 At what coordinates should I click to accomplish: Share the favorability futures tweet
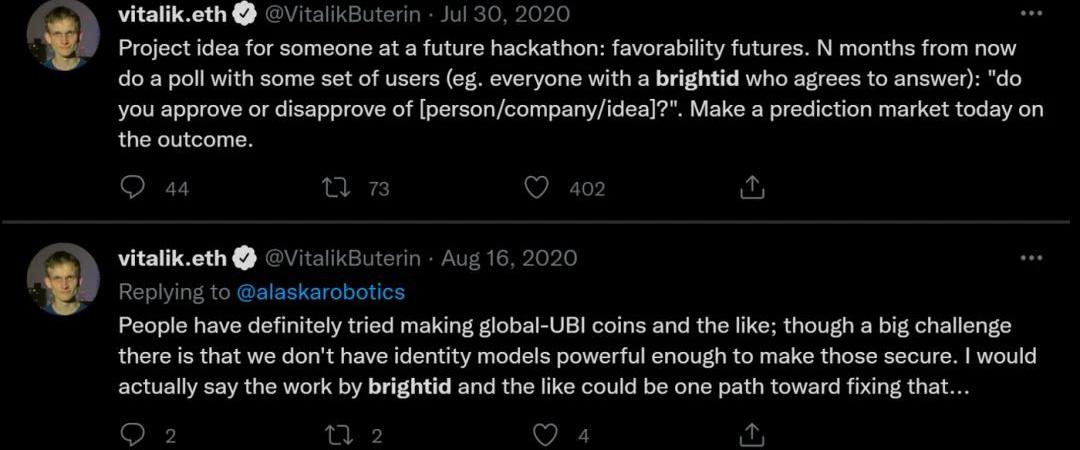(x=752, y=187)
